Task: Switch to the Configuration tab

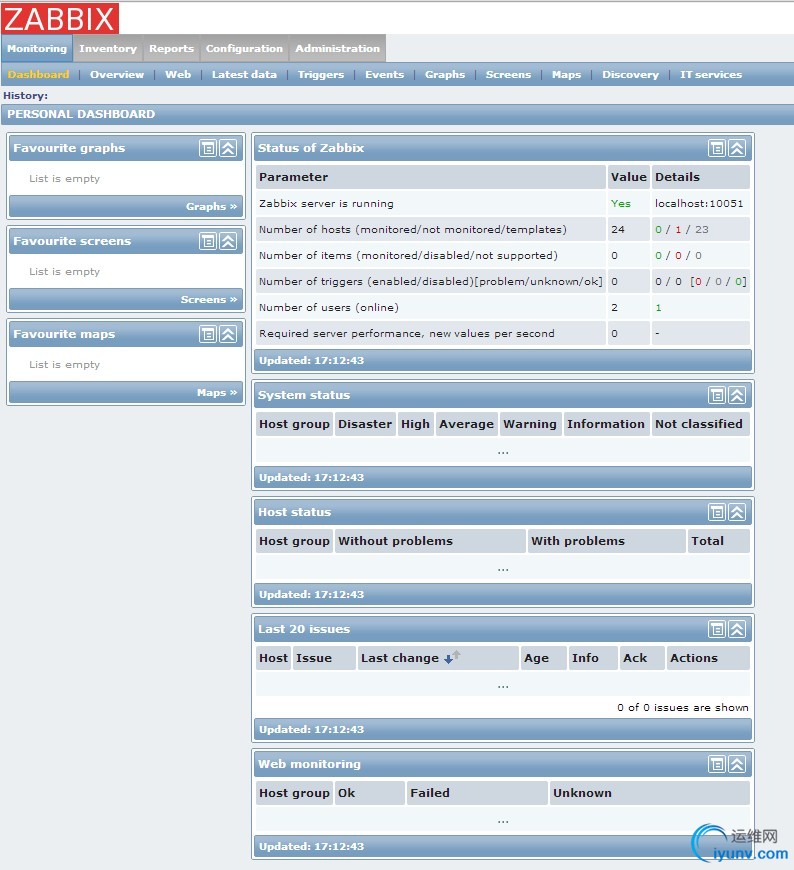Action: click(244, 49)
